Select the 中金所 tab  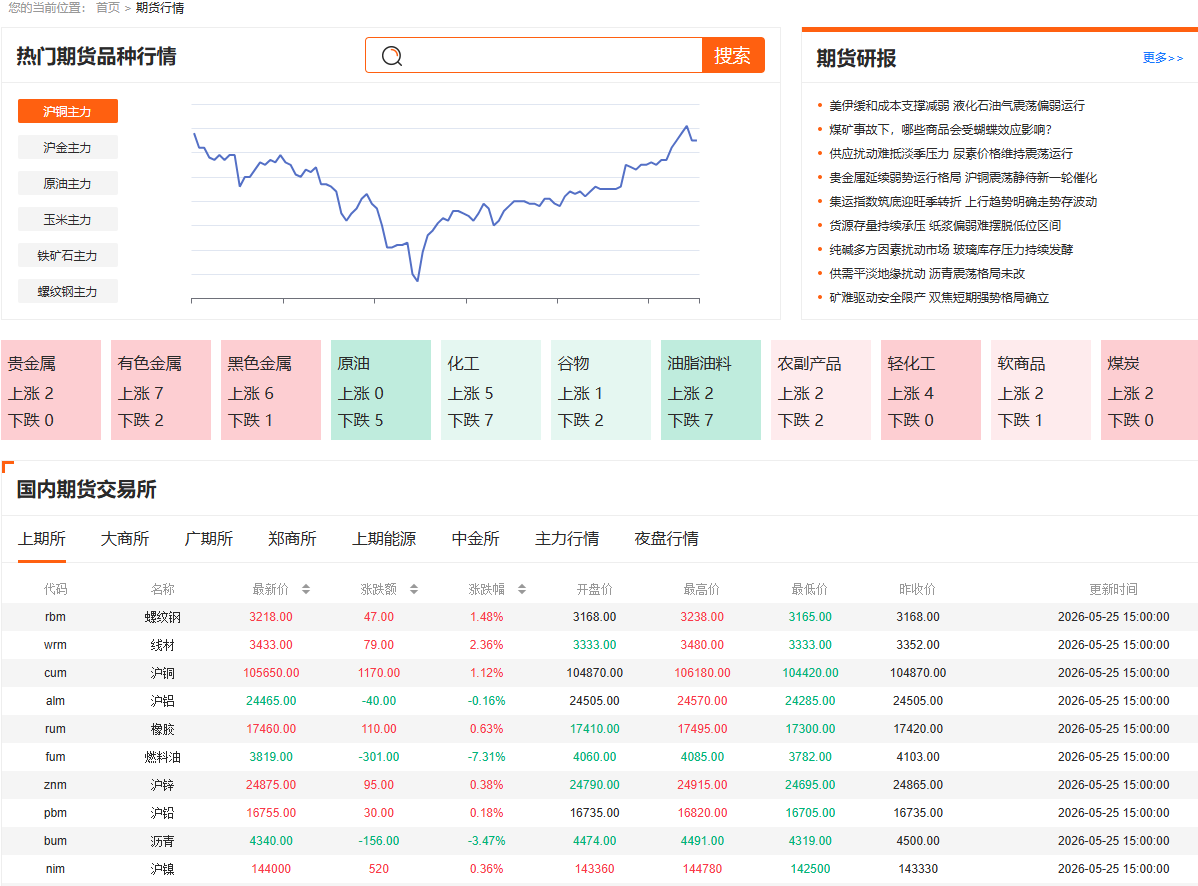pos(475,538)
